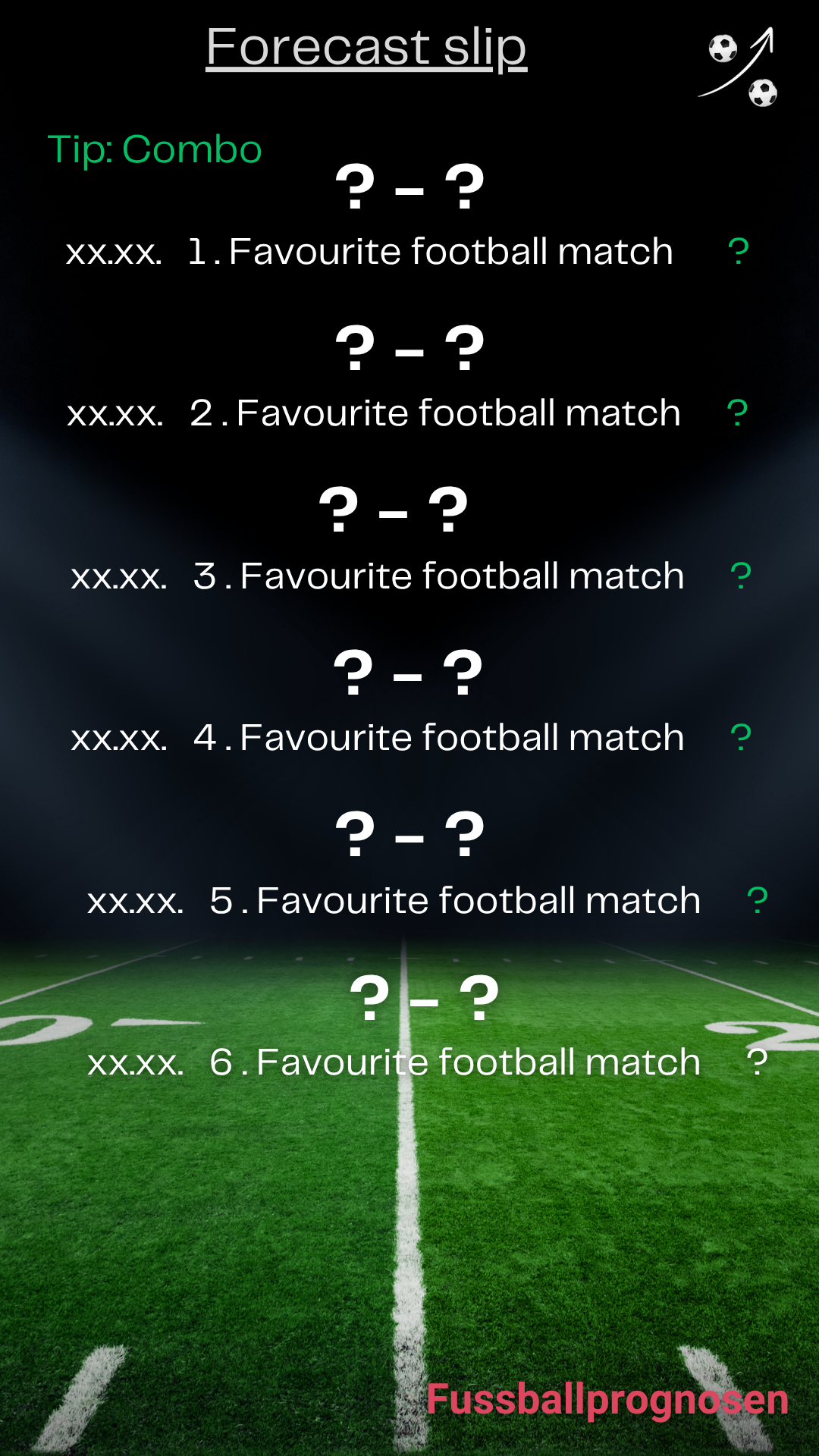Screen dimensions: 819x1456
Task: Click the score placeholder above match 1
Action: [x=409, y=187]
